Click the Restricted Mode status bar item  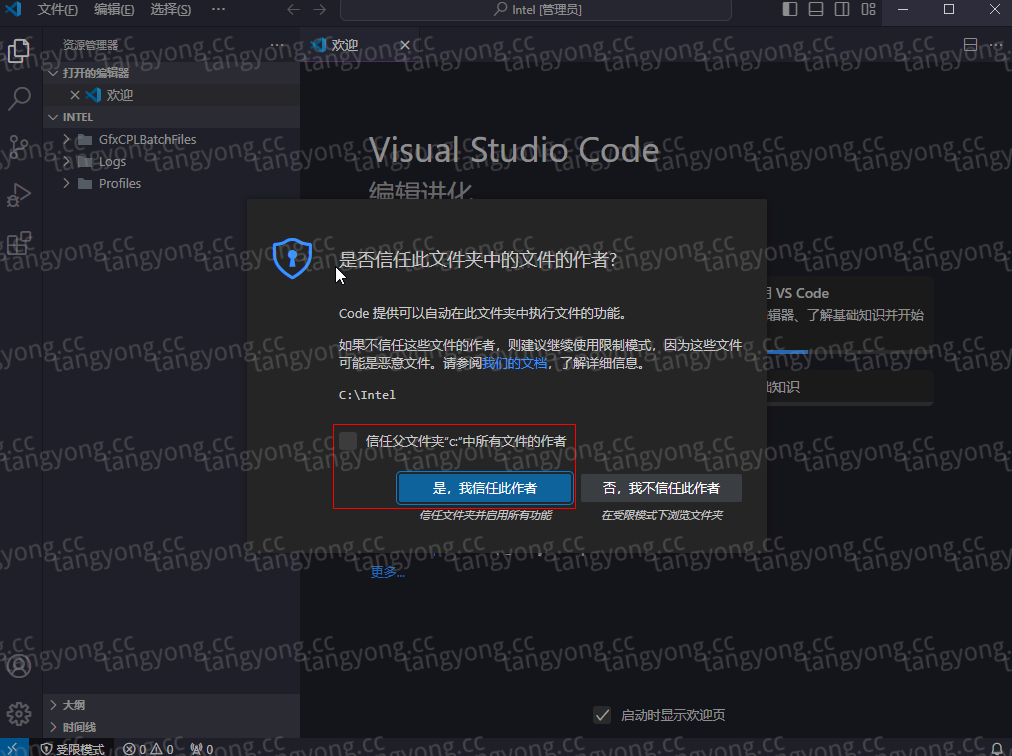pos(72,748)
